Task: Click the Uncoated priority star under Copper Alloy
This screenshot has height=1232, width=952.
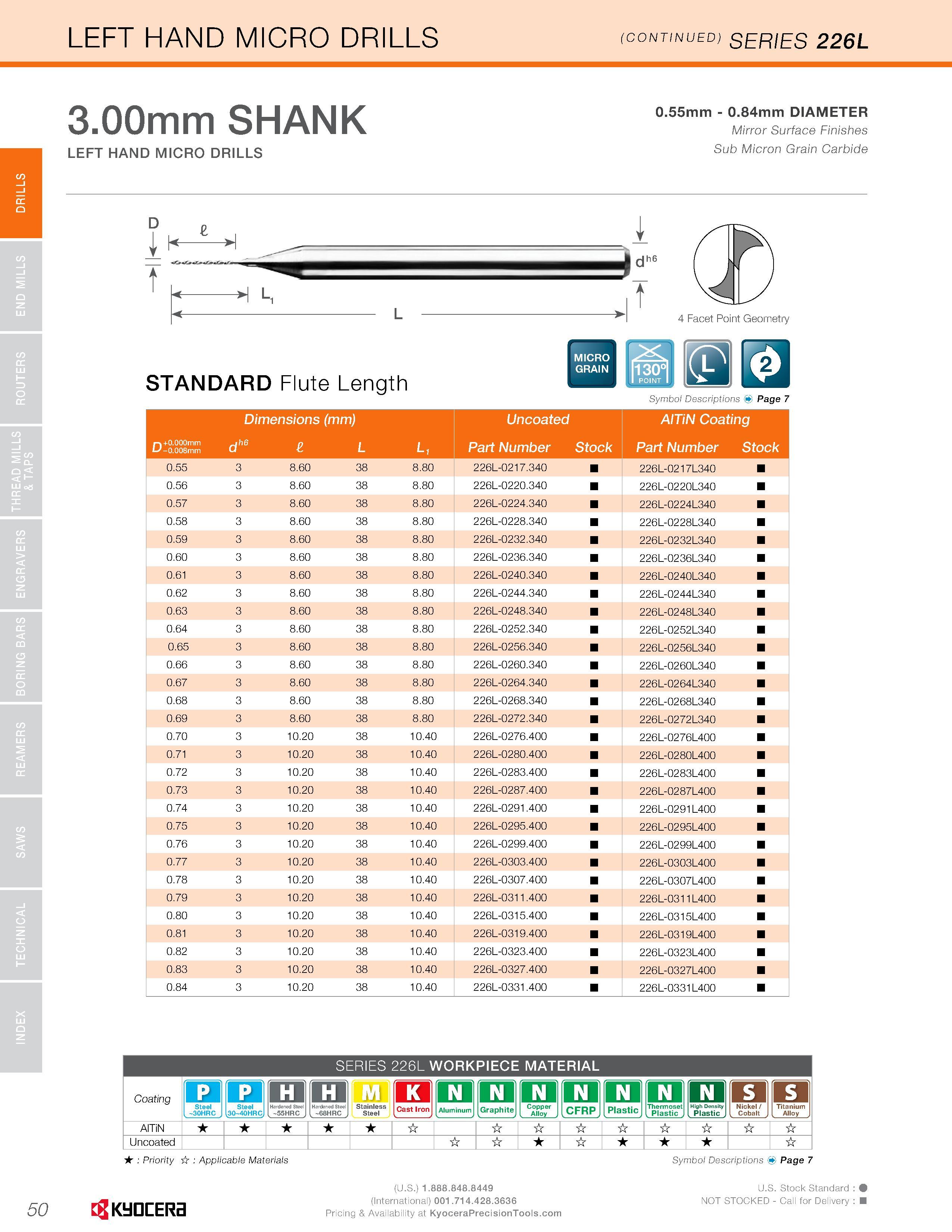Action: click(539, 1142)
